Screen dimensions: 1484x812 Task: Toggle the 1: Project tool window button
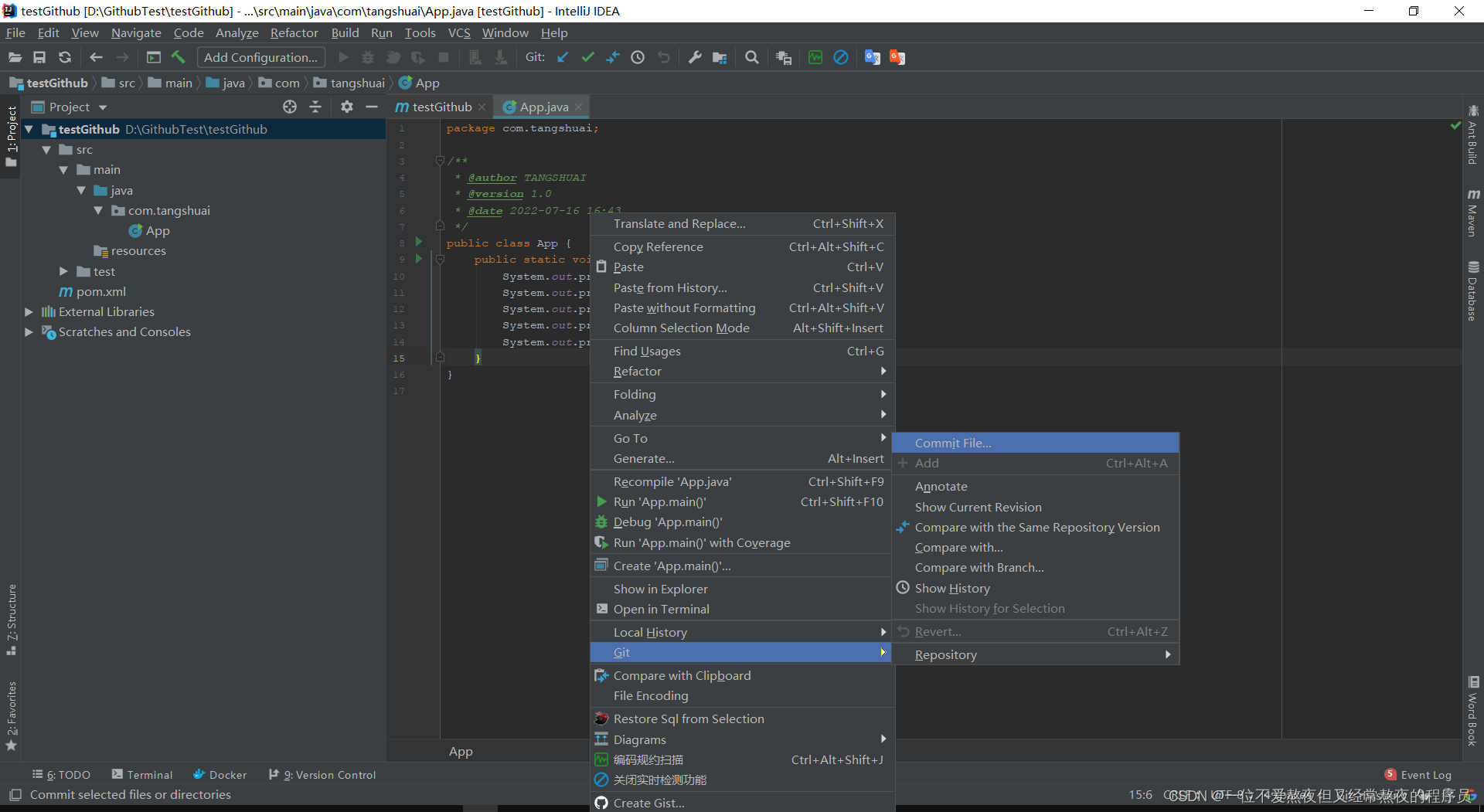11,137
